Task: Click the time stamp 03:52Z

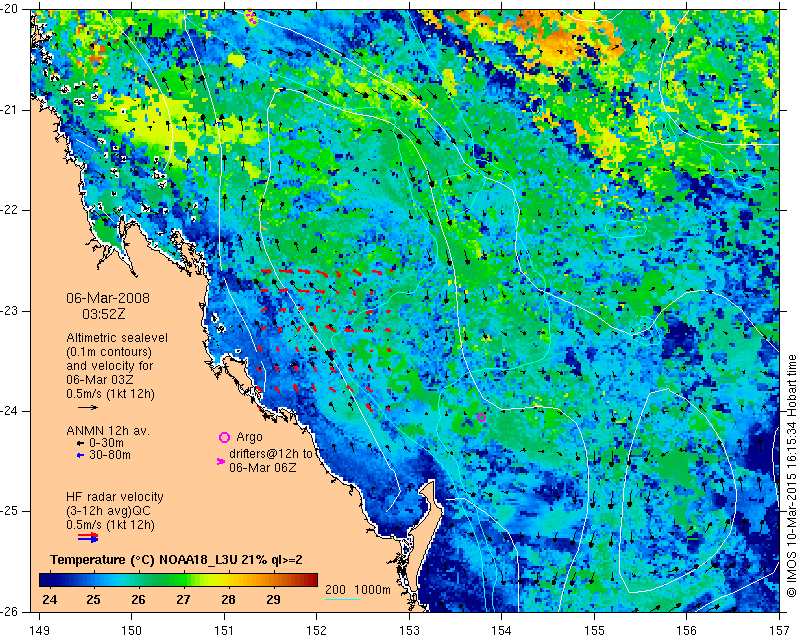Action: [104, 314]
